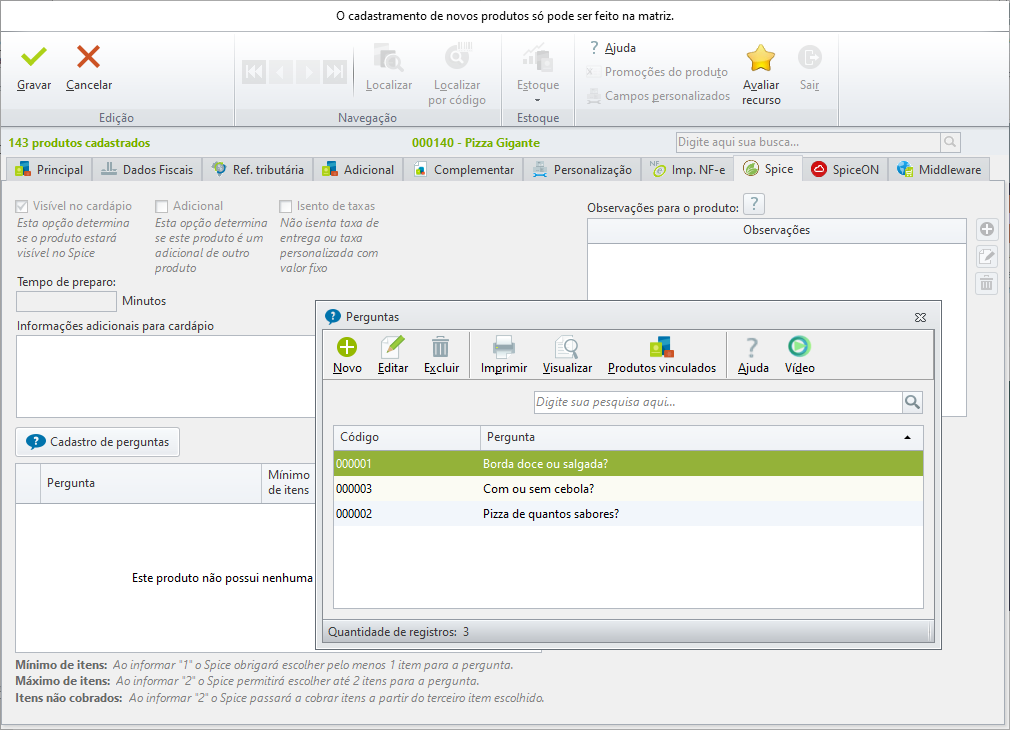Open Ajuda in the main toolbar
This screenshot has height=730, width=1010.
613,48
